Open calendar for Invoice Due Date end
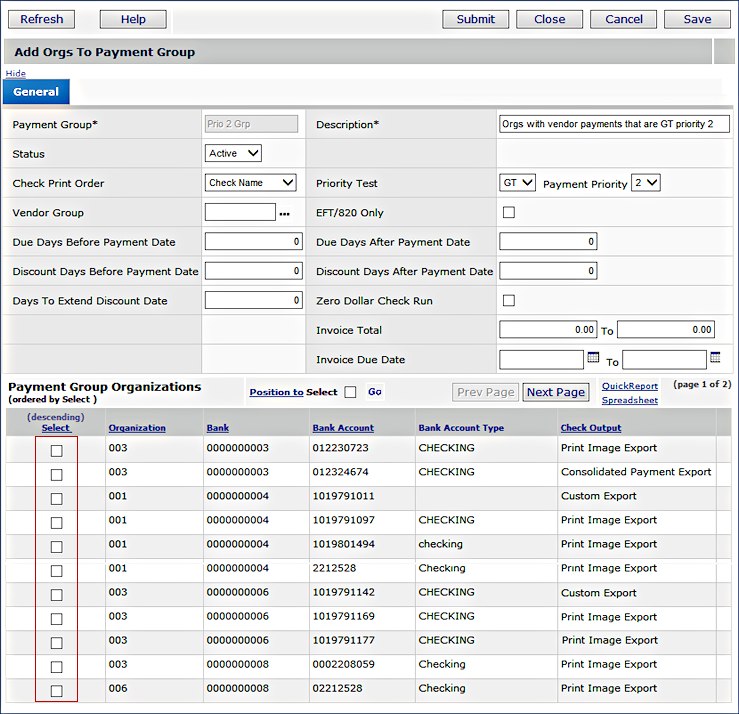This screenshot has height=714, width=739. tap(715, 358)
